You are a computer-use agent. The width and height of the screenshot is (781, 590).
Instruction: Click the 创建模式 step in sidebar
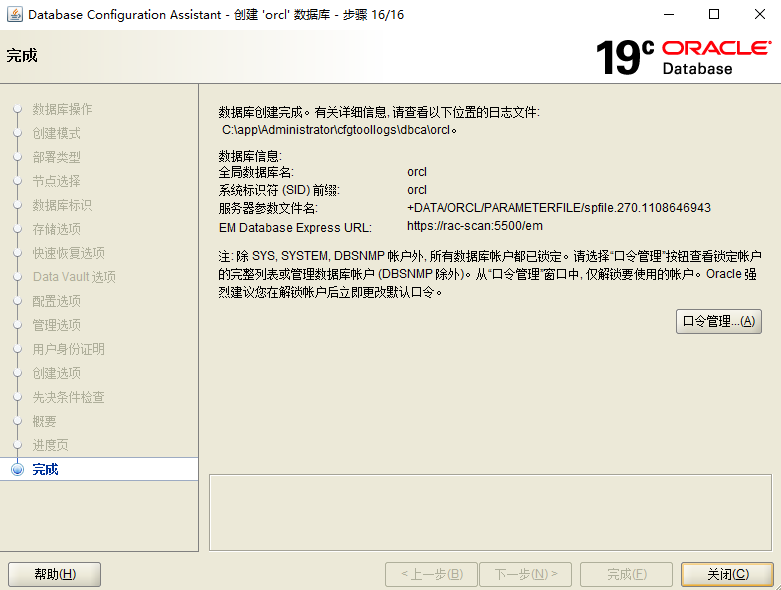coord(56,133)
